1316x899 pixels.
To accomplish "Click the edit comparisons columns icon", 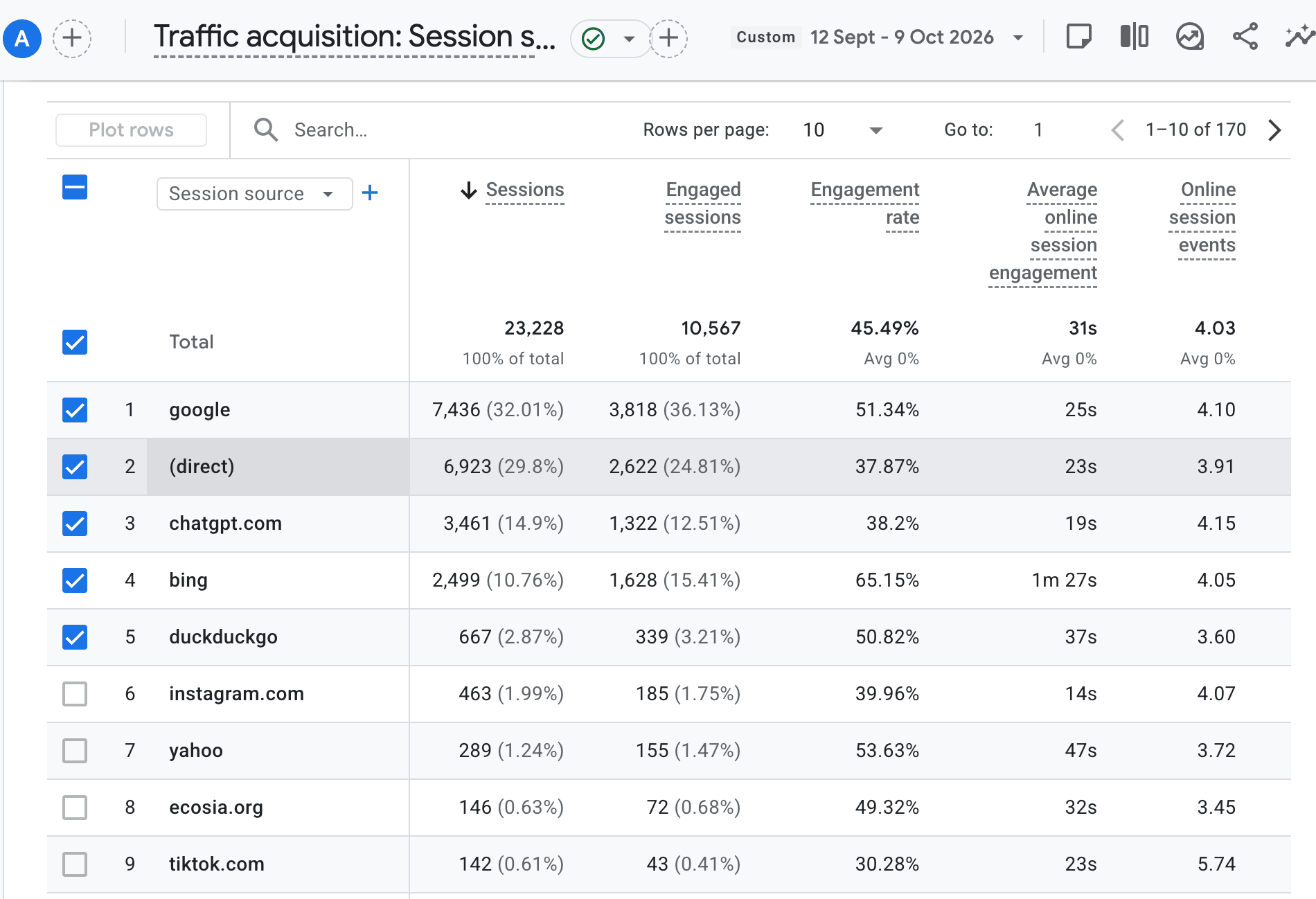I will tap(1134, 37).
